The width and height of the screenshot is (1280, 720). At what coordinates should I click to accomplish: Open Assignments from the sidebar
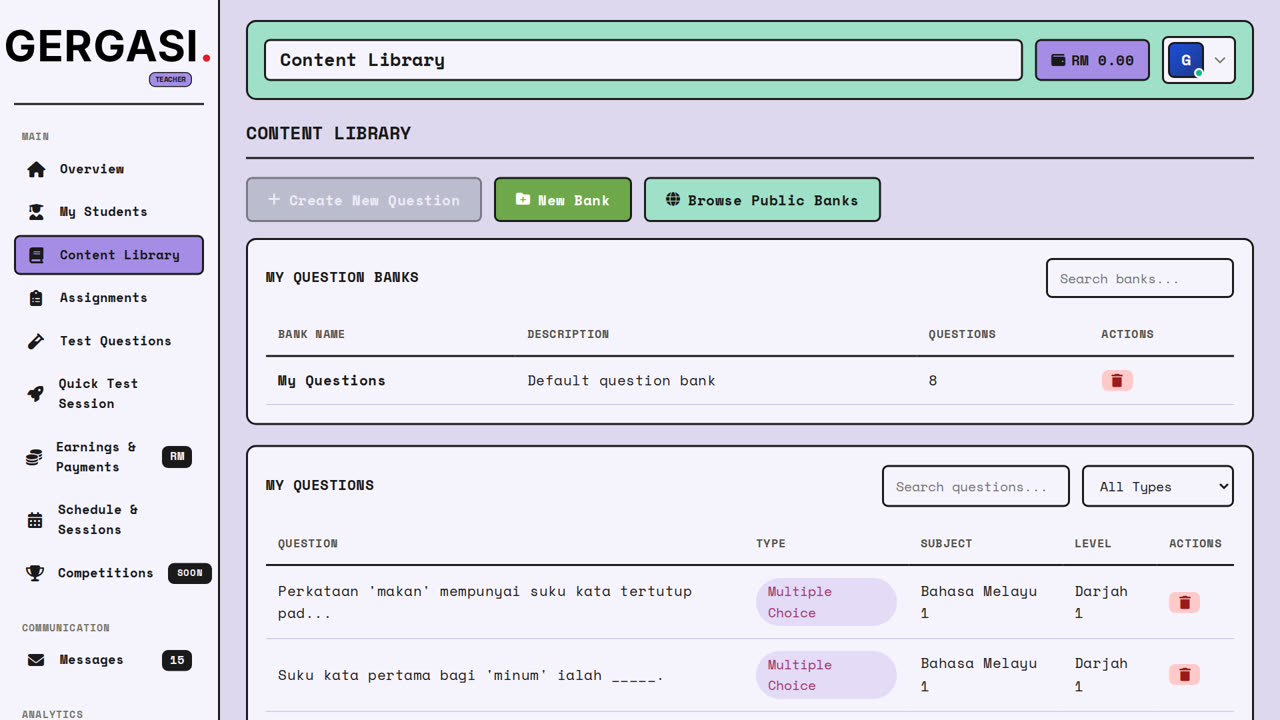tap(109, 298)
